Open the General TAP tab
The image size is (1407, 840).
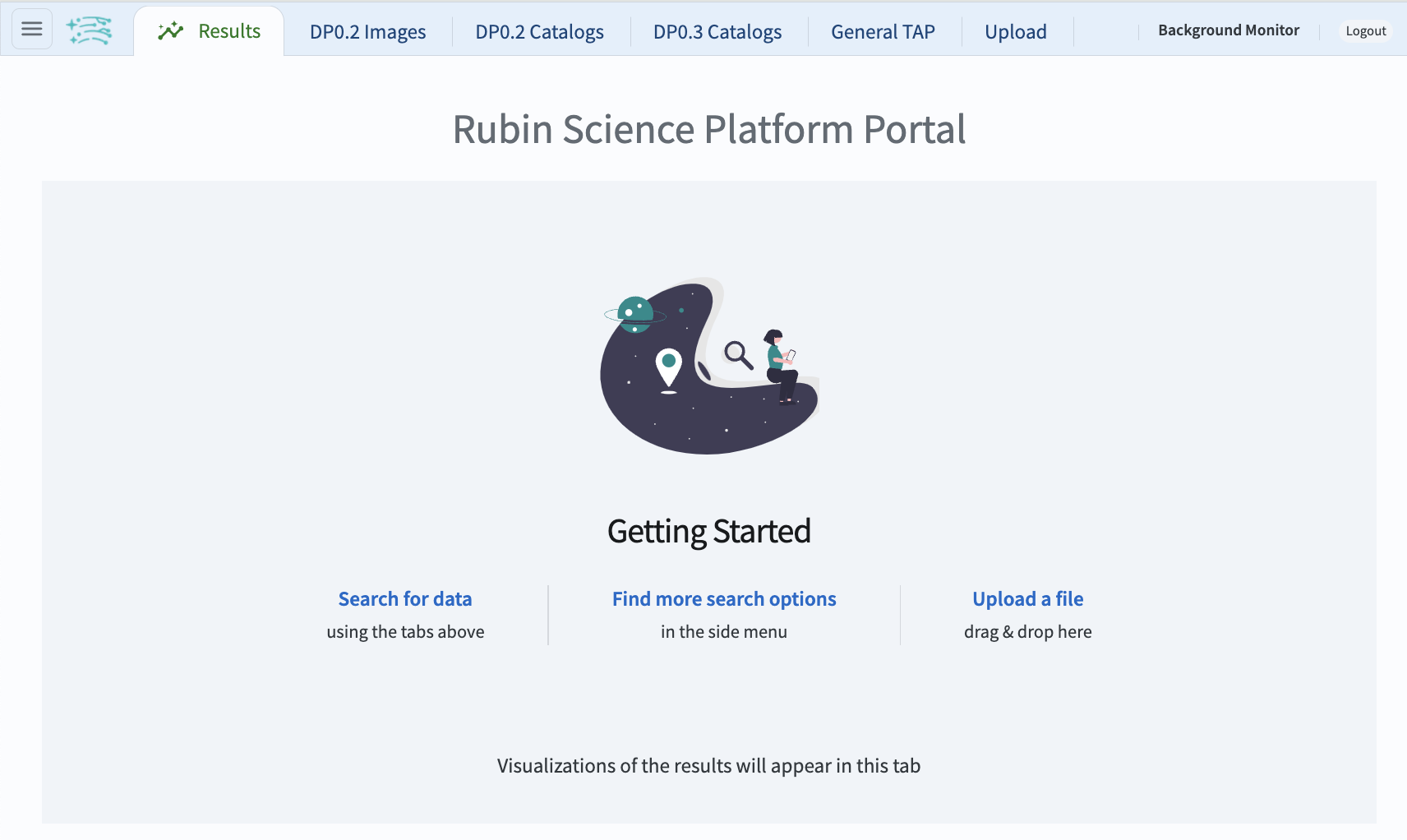point(883,31)
